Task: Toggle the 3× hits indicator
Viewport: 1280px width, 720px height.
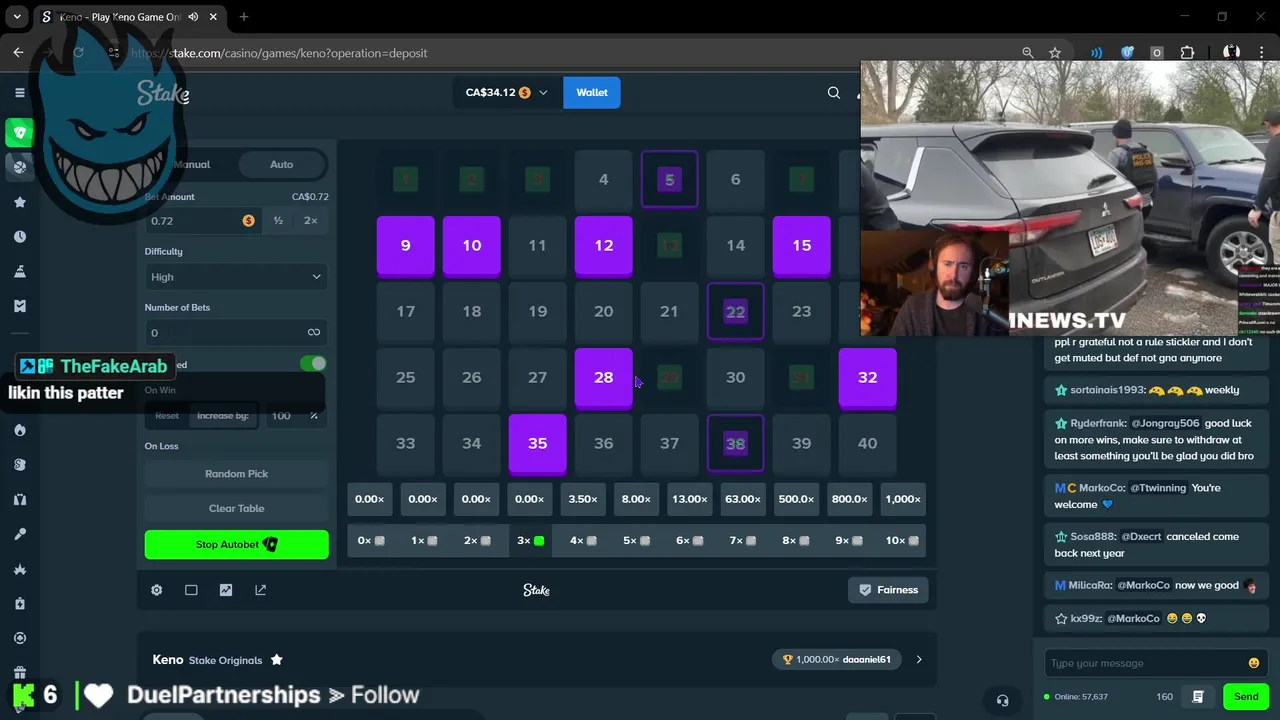Action: point(530,541)
